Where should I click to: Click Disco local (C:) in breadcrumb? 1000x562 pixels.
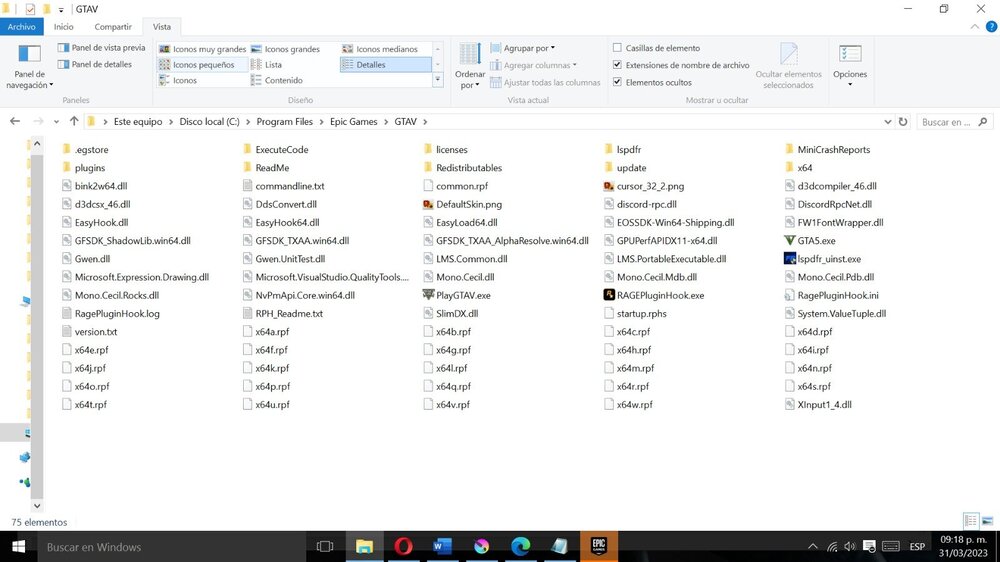(209, 122)
